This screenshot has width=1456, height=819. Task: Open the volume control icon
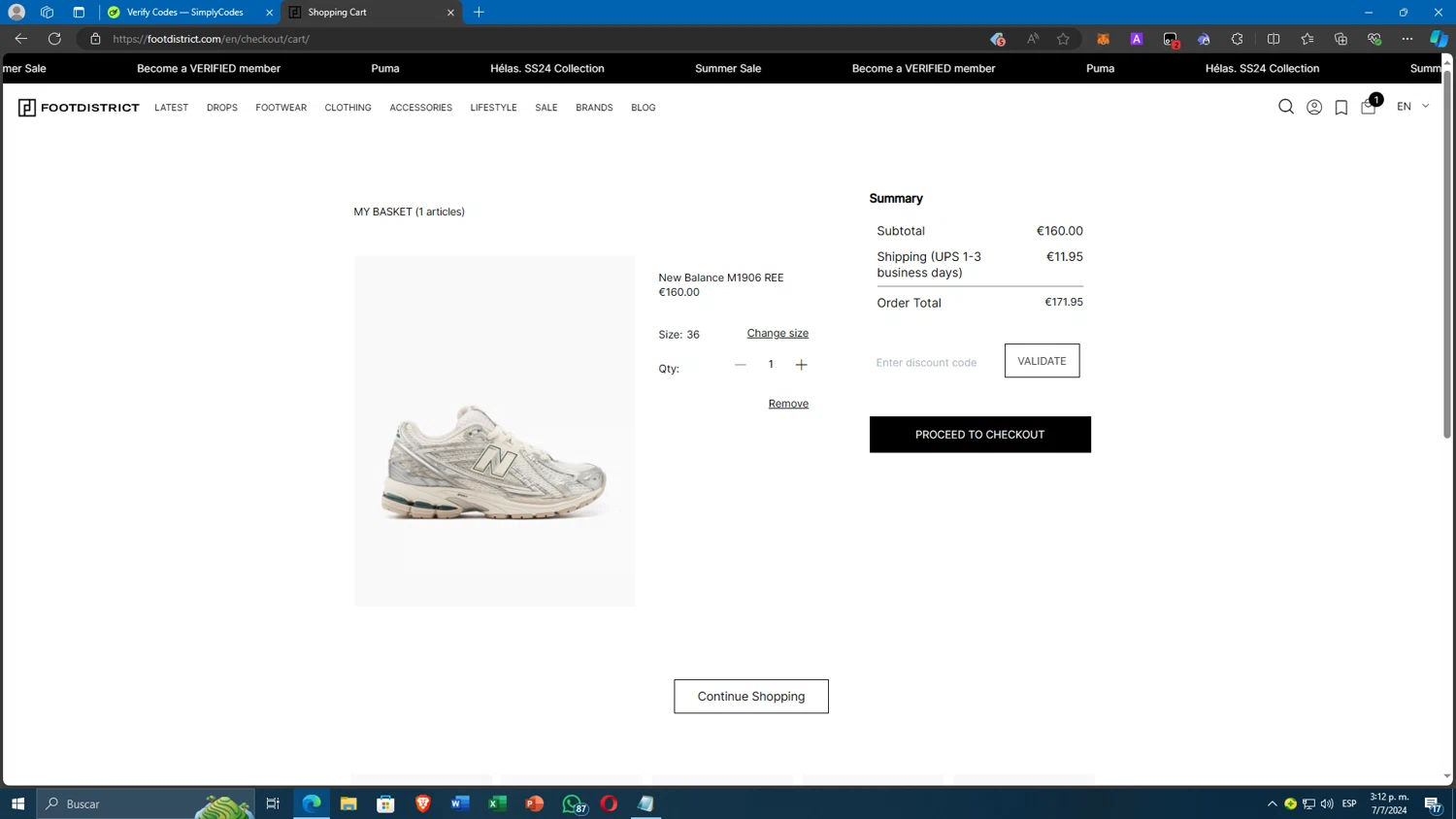(x=1327, y=803)
